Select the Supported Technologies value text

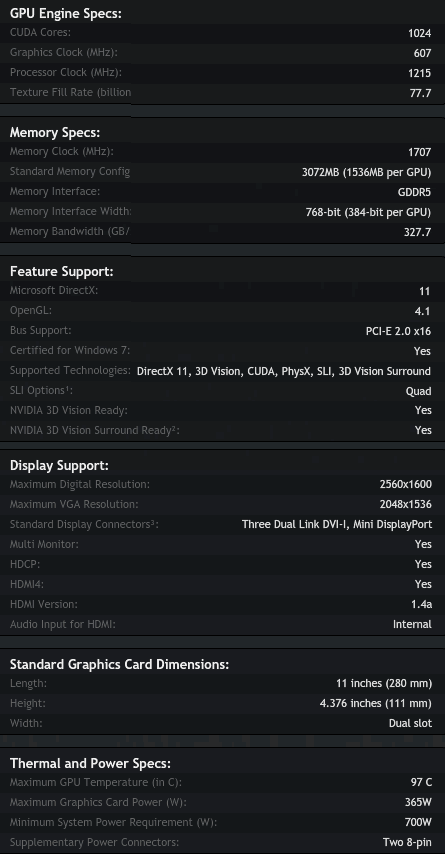284,371
